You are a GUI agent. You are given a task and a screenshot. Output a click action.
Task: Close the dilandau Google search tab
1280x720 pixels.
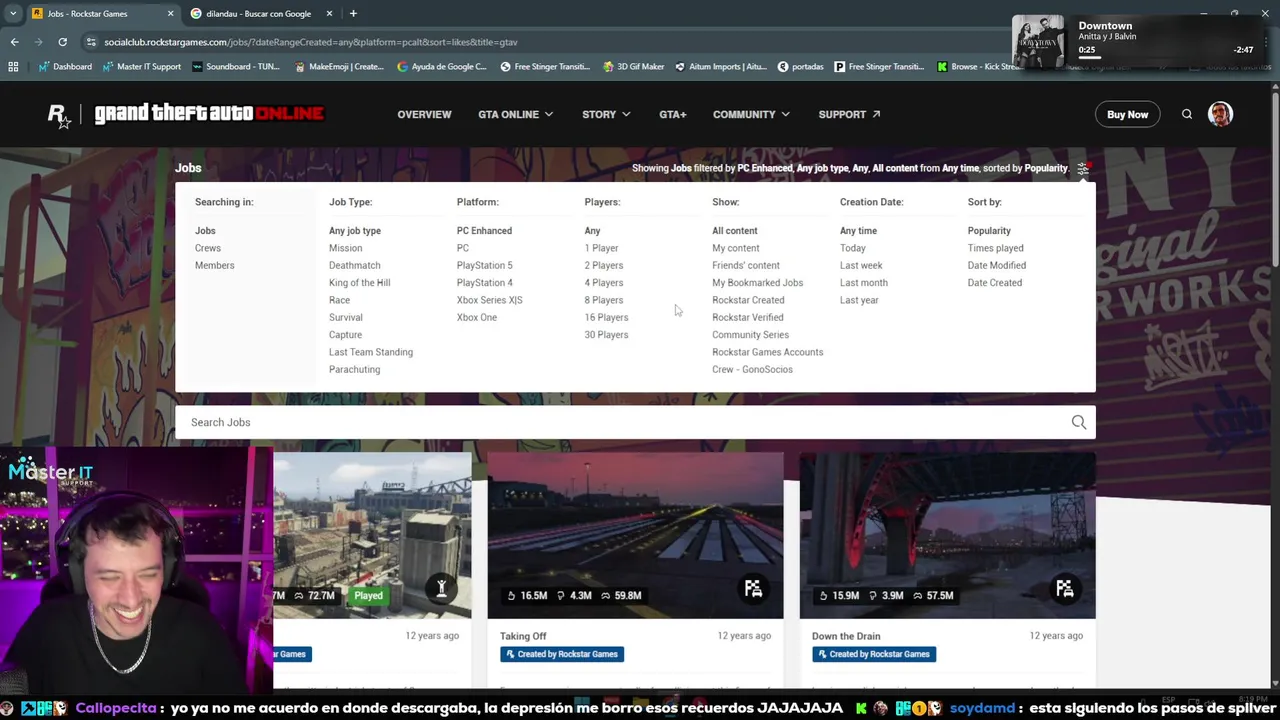coord(329,13)
